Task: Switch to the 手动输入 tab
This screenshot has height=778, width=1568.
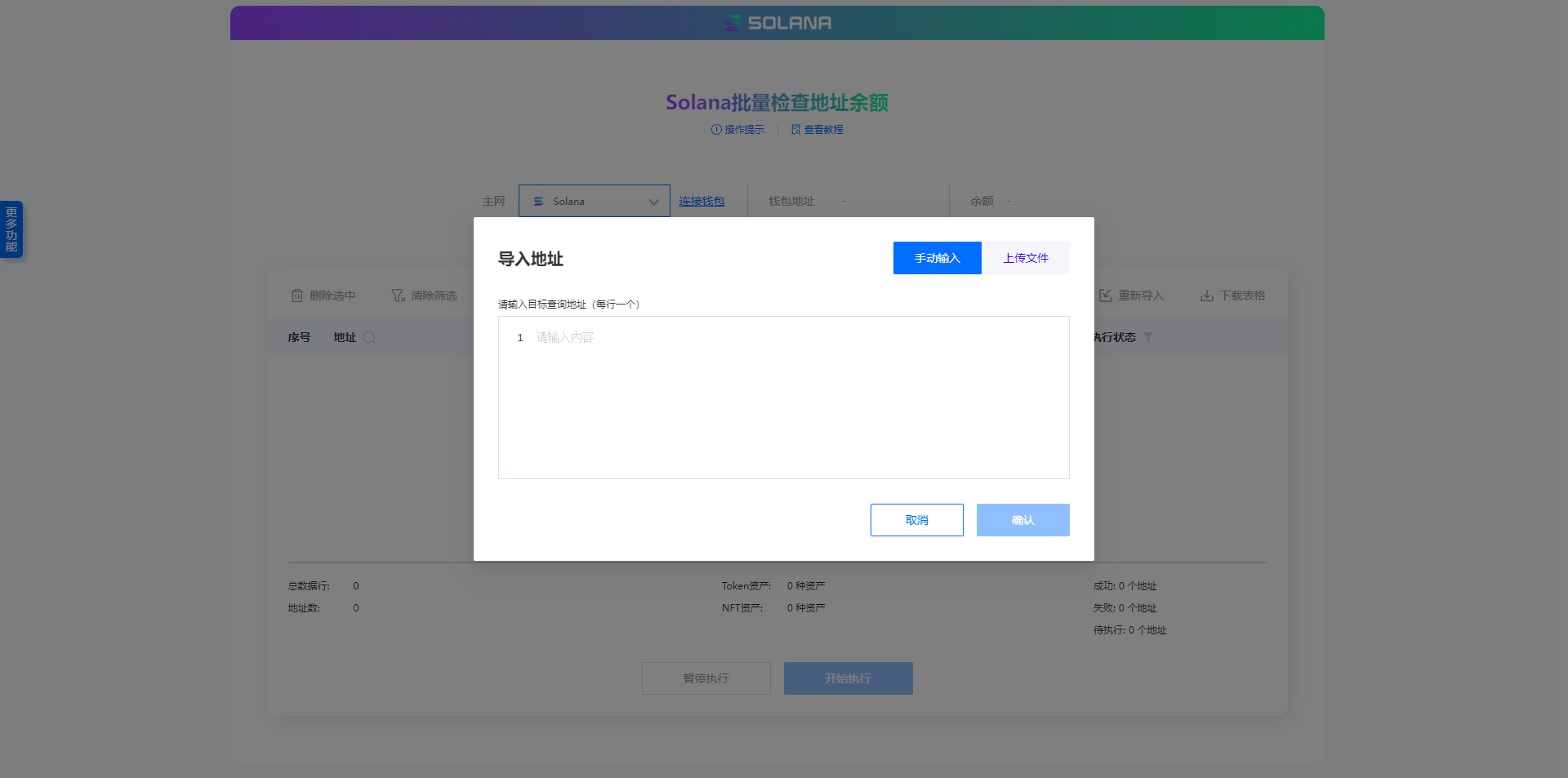Action: pyautogui.click(x=937, y=258)
